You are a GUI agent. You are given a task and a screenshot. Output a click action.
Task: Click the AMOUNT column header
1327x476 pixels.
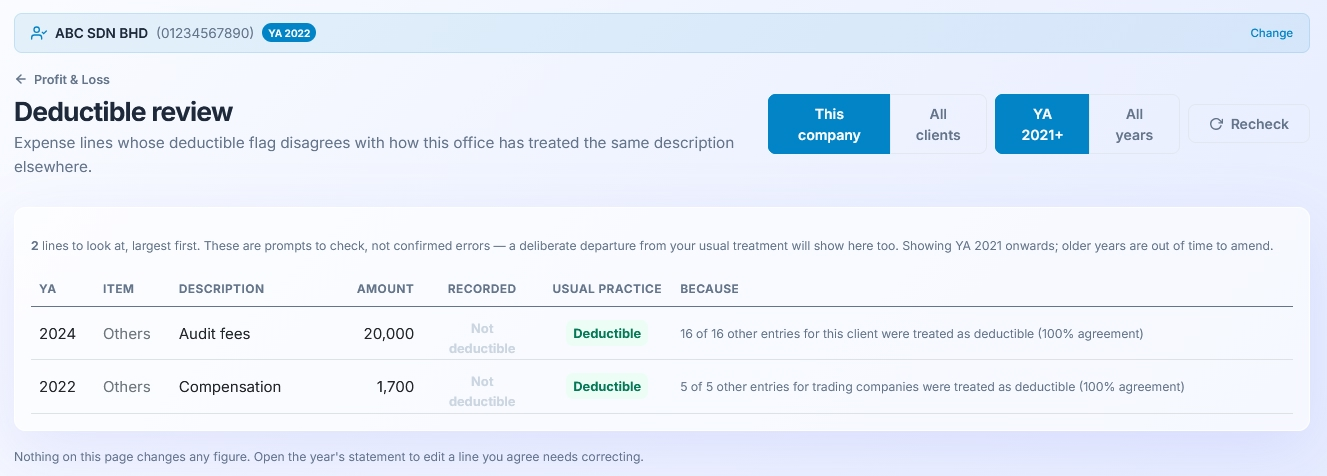(x=385, y=289)
